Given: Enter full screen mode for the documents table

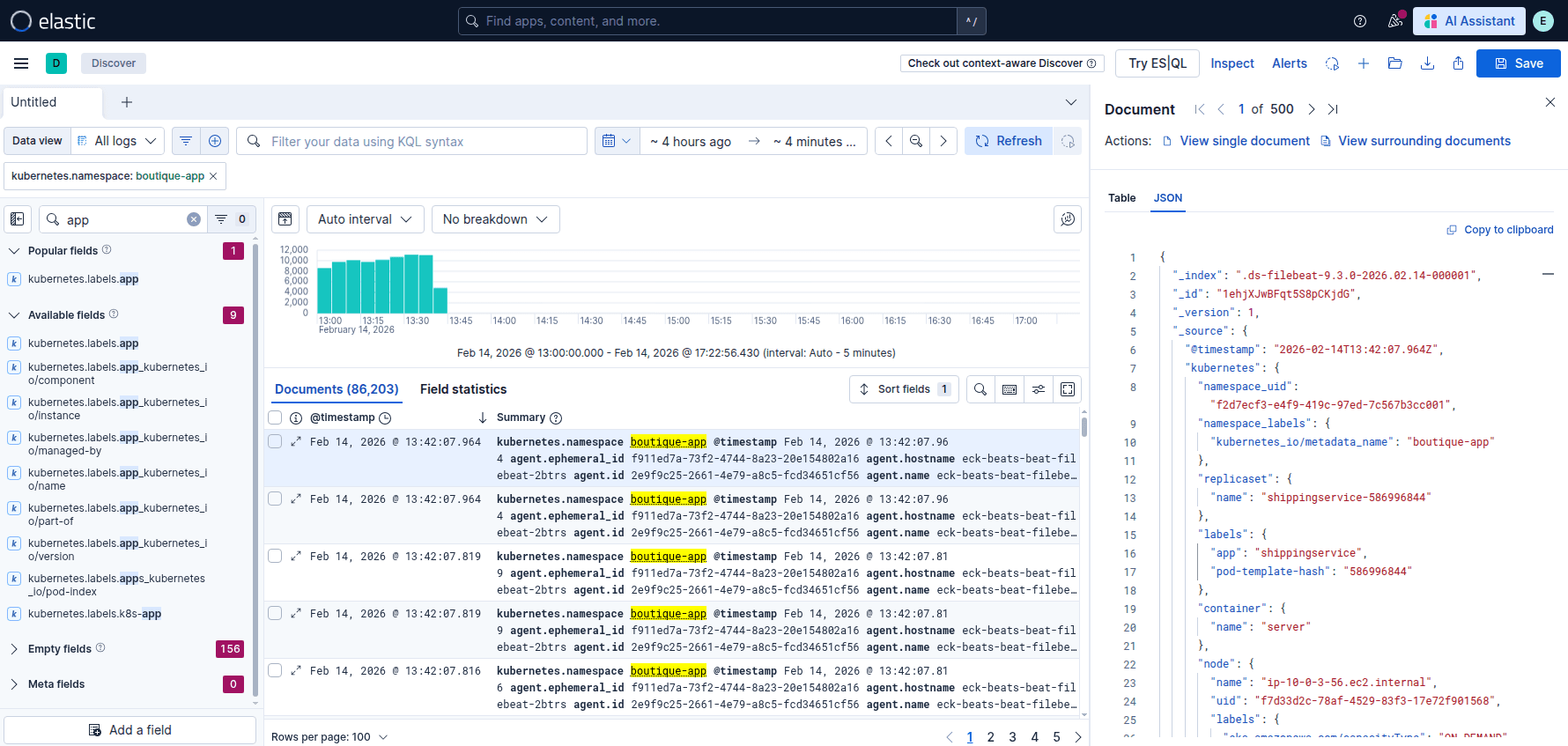Looking at the screenshot, I should click(1068, 389).
